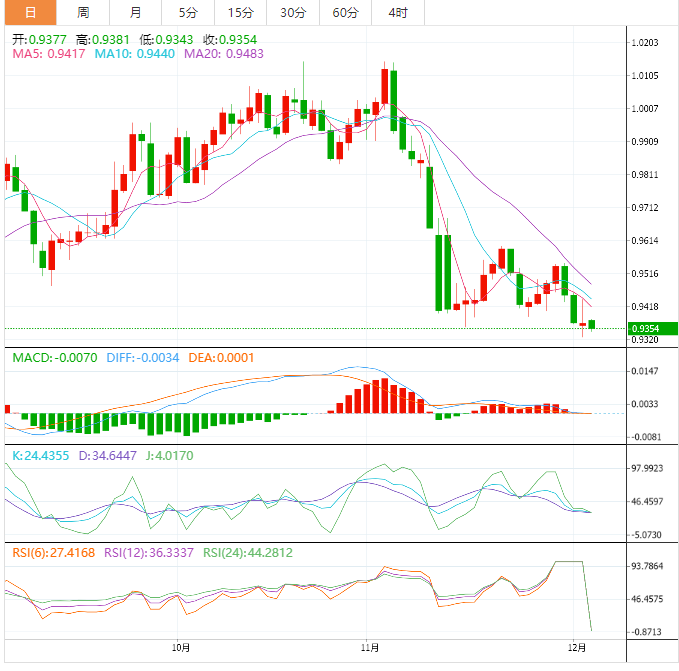679x671 pixels.
Task: Switch to the weekly 周 tab
Action: (83, 12)
